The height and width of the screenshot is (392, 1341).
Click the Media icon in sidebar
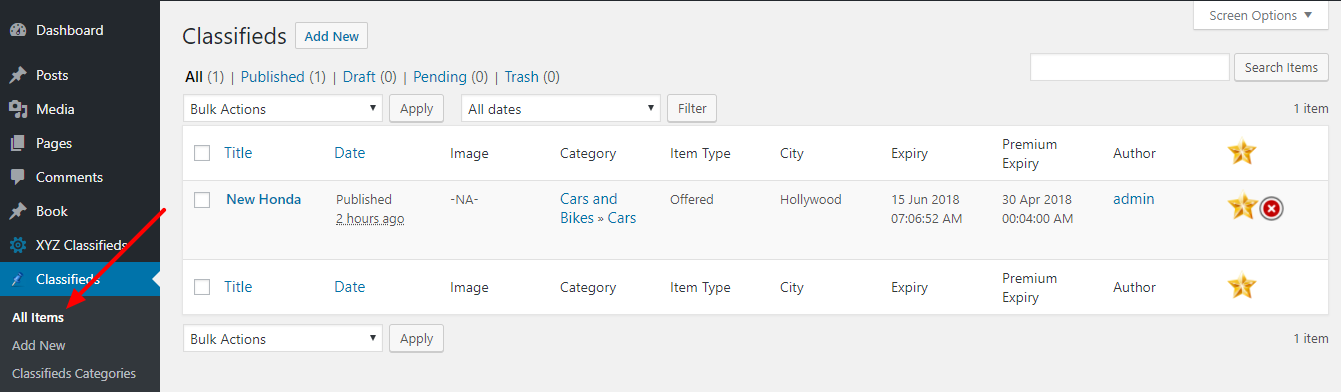tap(18, 109)
